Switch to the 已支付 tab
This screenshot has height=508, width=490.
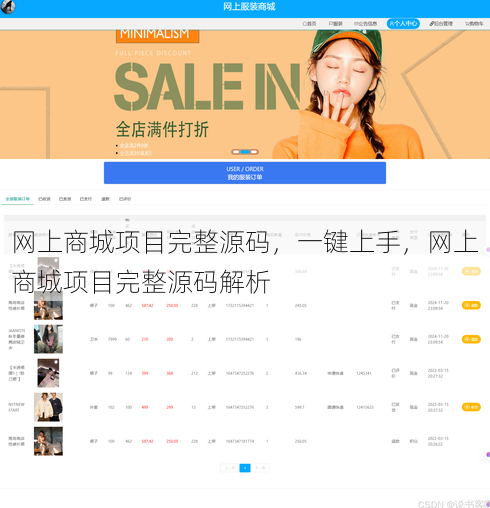click(86, 199)
